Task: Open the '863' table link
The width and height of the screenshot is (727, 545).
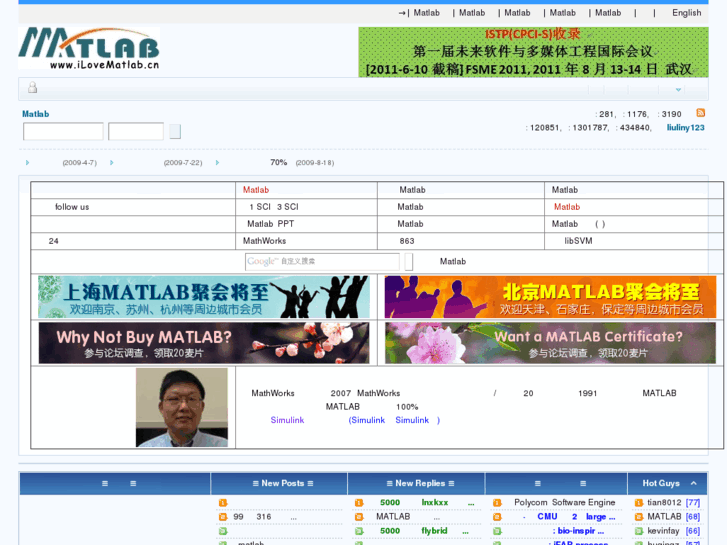Action: [407, 241]
